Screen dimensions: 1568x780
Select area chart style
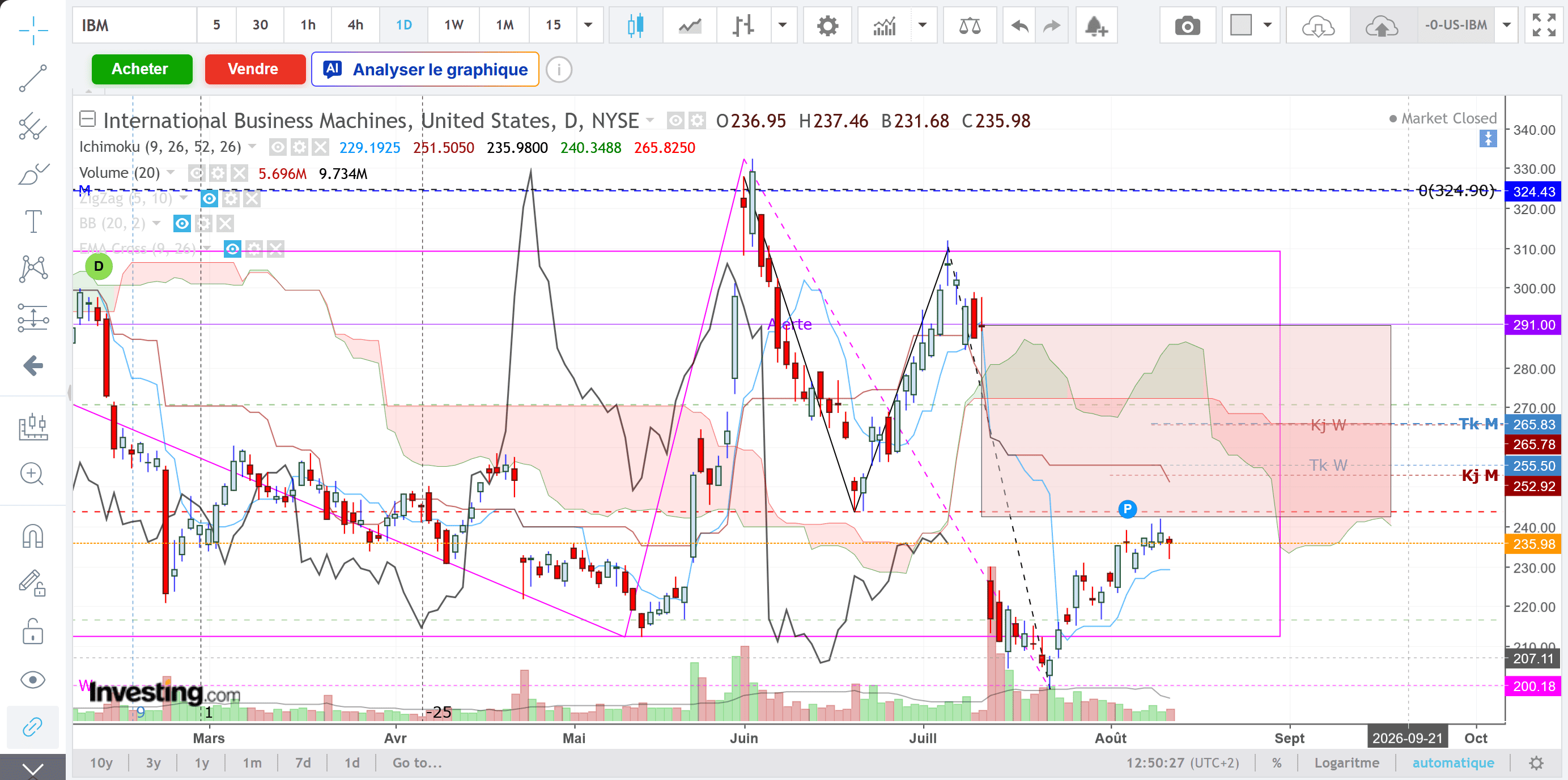[x=690, y=25]
